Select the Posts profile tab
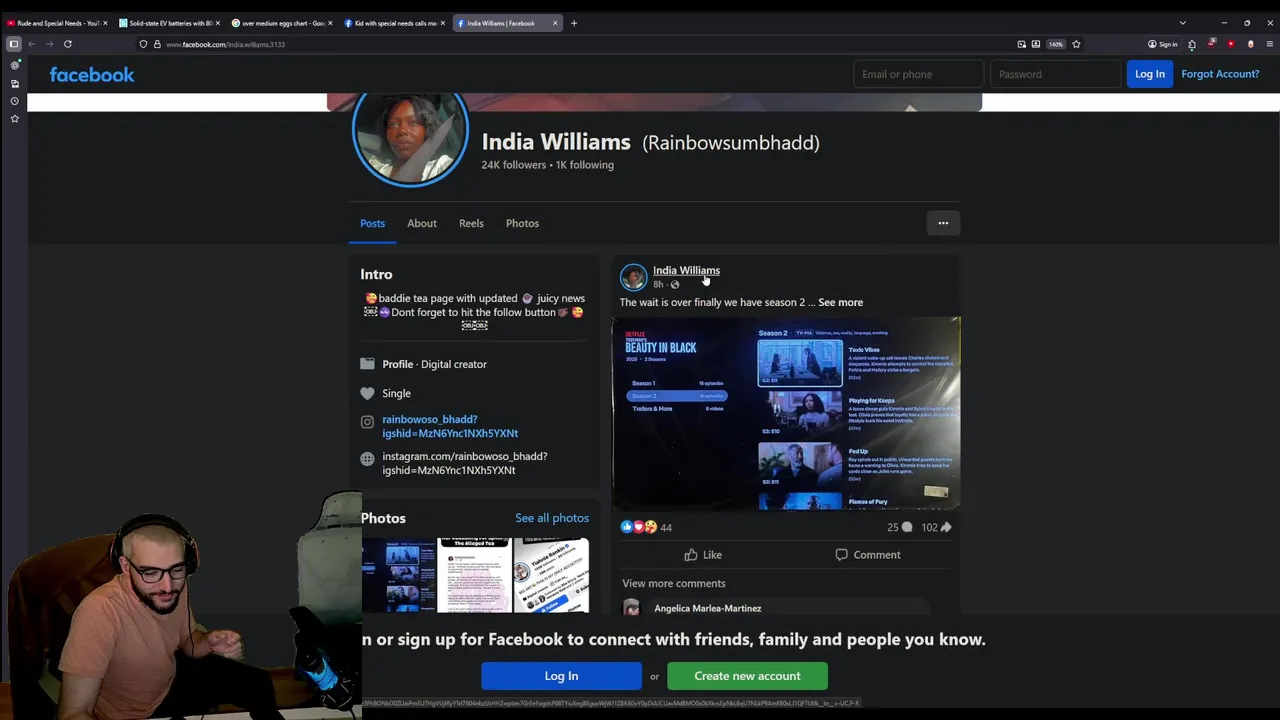 click(372, 223)
